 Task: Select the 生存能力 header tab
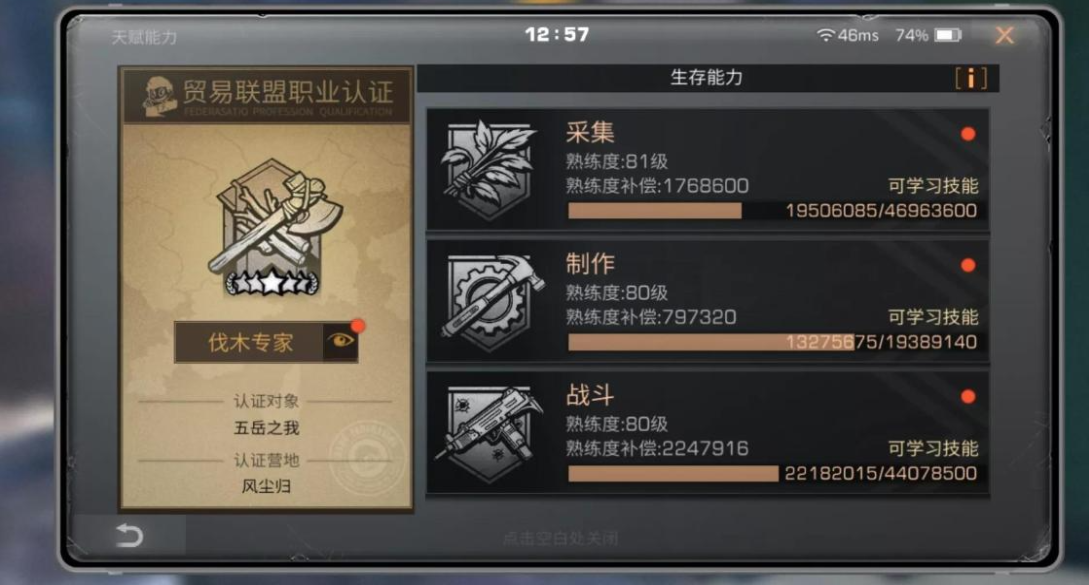pos(707,78)
